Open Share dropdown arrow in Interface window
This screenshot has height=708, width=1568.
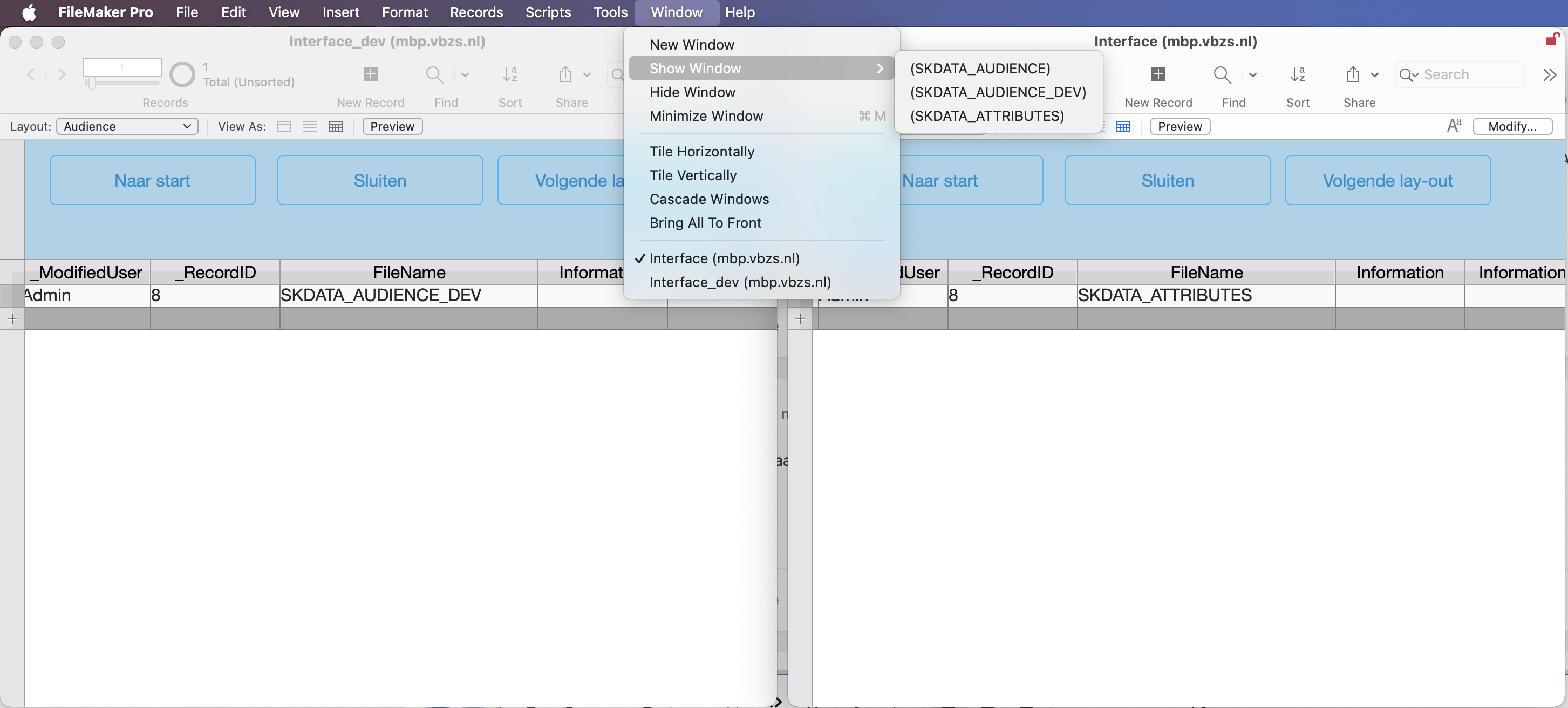pyautogui.click(x=1374, y=75)
